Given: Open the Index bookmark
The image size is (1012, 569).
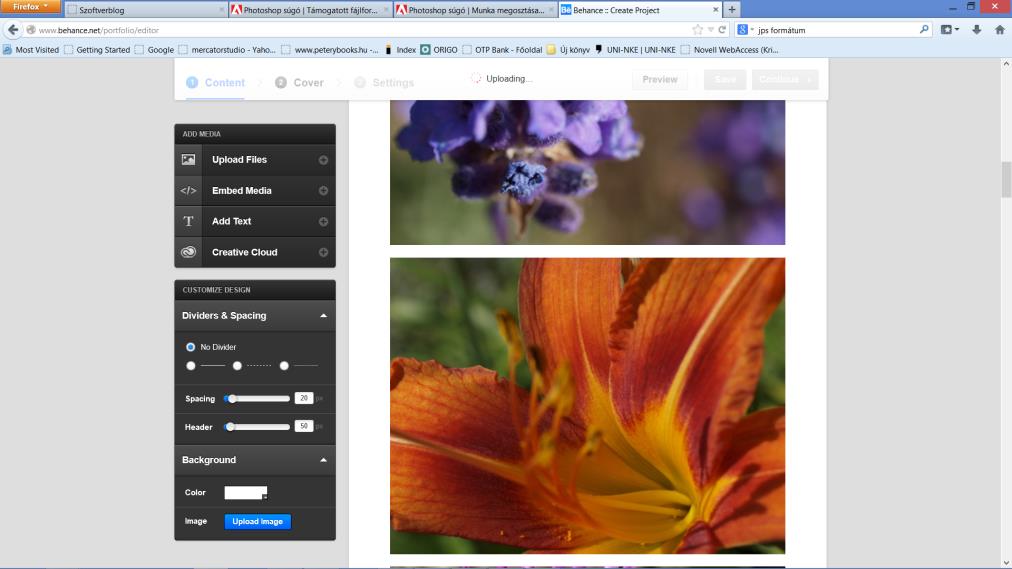Looking at the screenshot, I should (400, 50).
